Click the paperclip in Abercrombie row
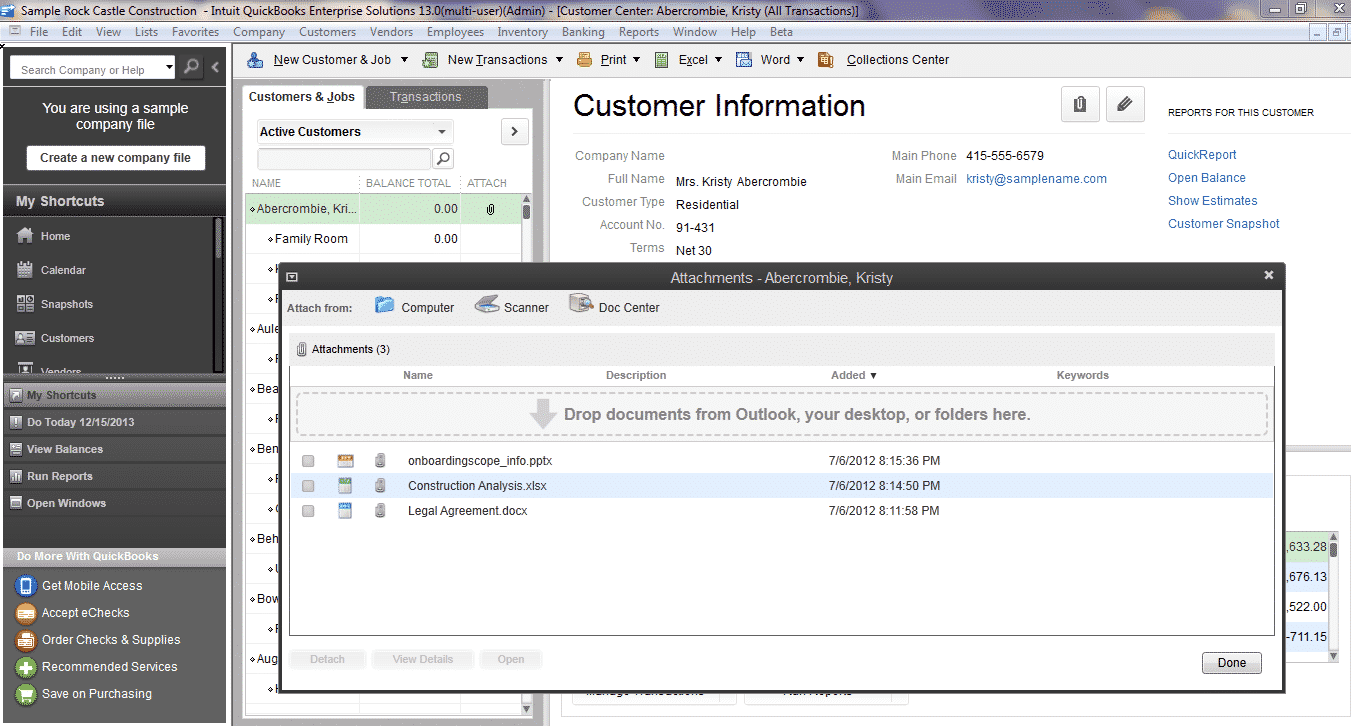 [x=491, y=209]
